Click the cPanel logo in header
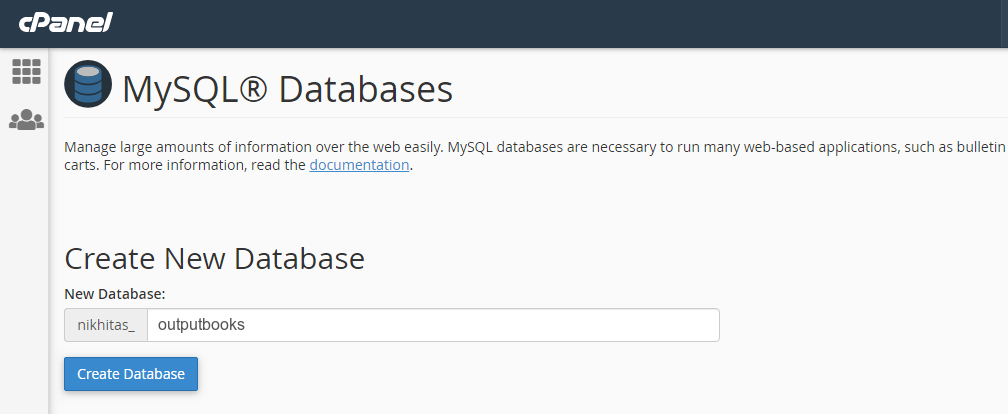Image resolution: width=1008 pixels, height=414 pixels. [66, 22]
